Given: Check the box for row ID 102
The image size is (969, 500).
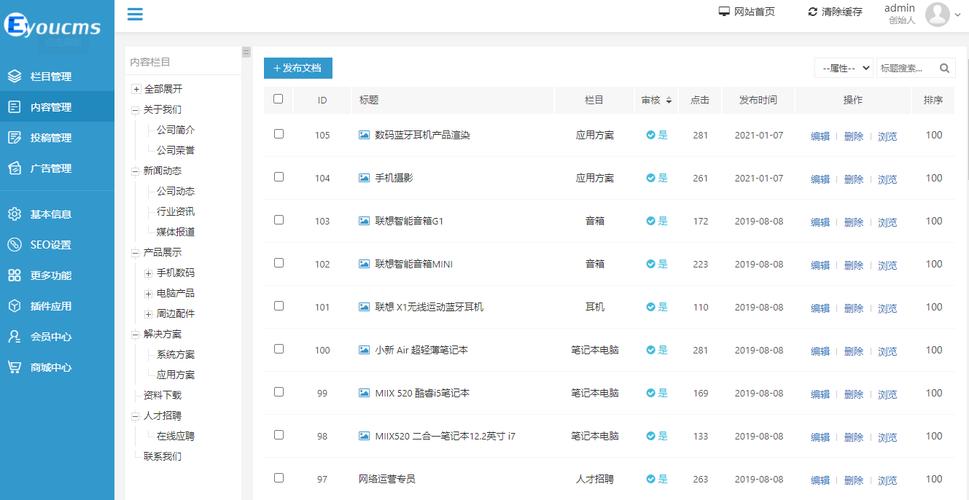Looking at the screenshot, I should coord(279,263).
